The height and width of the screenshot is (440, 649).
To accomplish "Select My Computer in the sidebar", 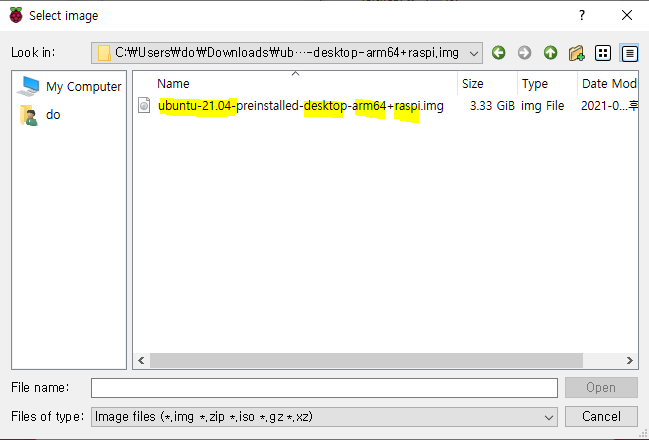I will coord(69,86).
